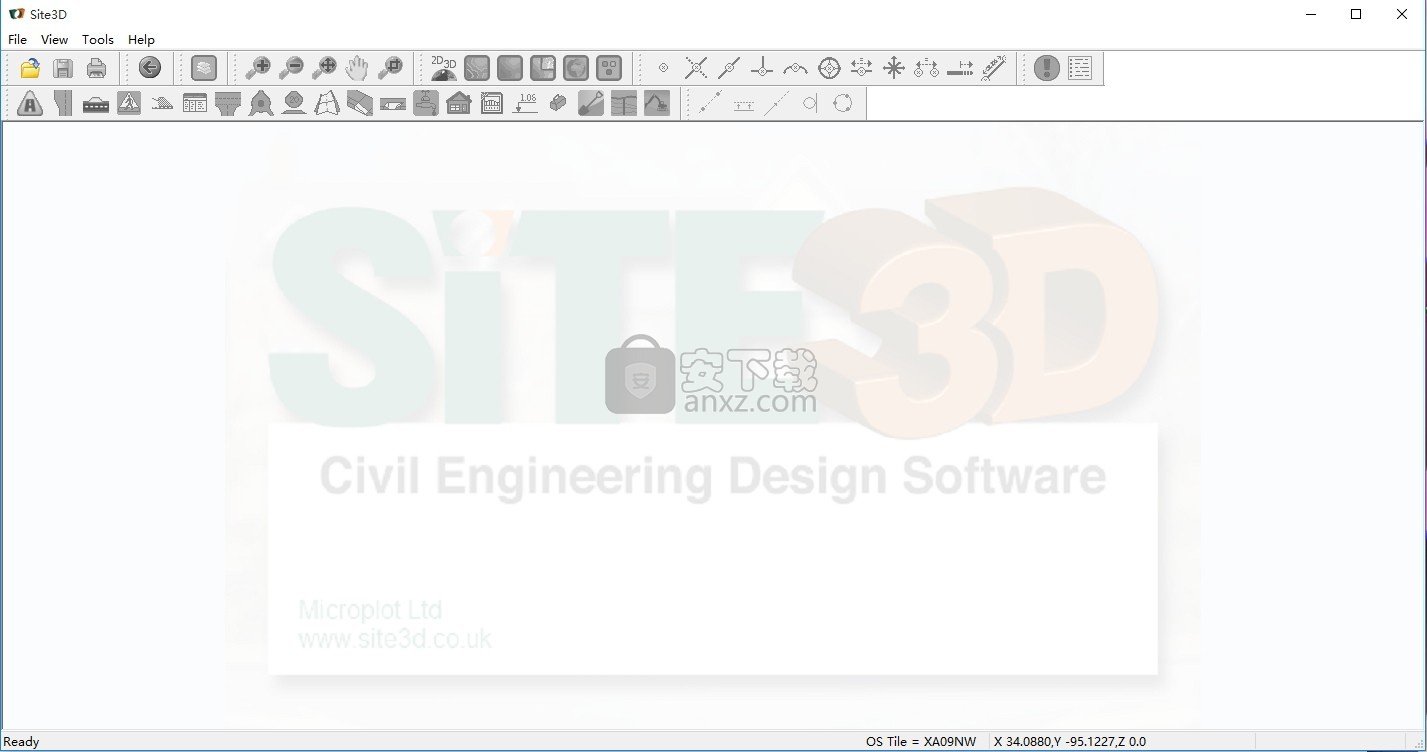Select the shovel earthworks icon
This screenshot has height=752, width=1427.
pos(591,103)
